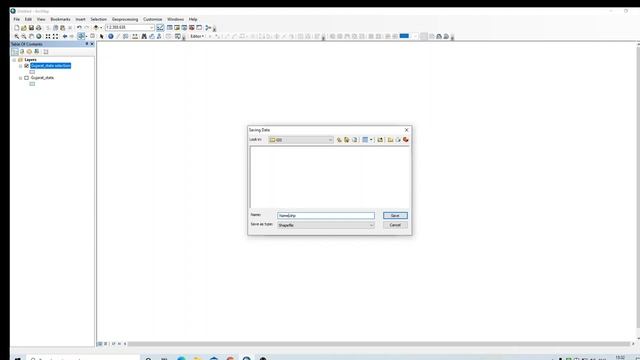Close the Saving Data dialog
Image resolution: width=640 pixels, height=360 pixels.
407,130
